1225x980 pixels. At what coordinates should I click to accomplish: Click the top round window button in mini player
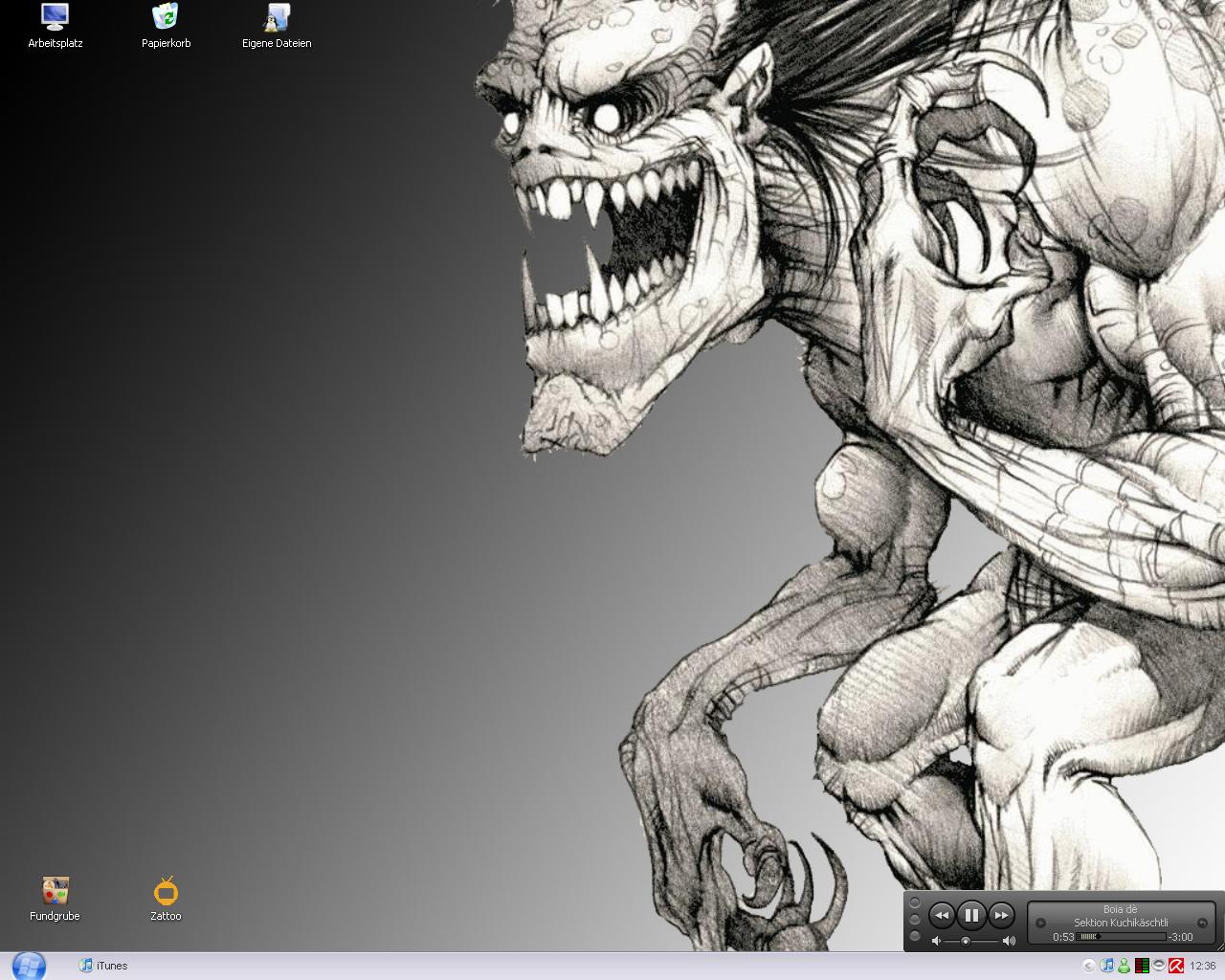click(915, 902)
